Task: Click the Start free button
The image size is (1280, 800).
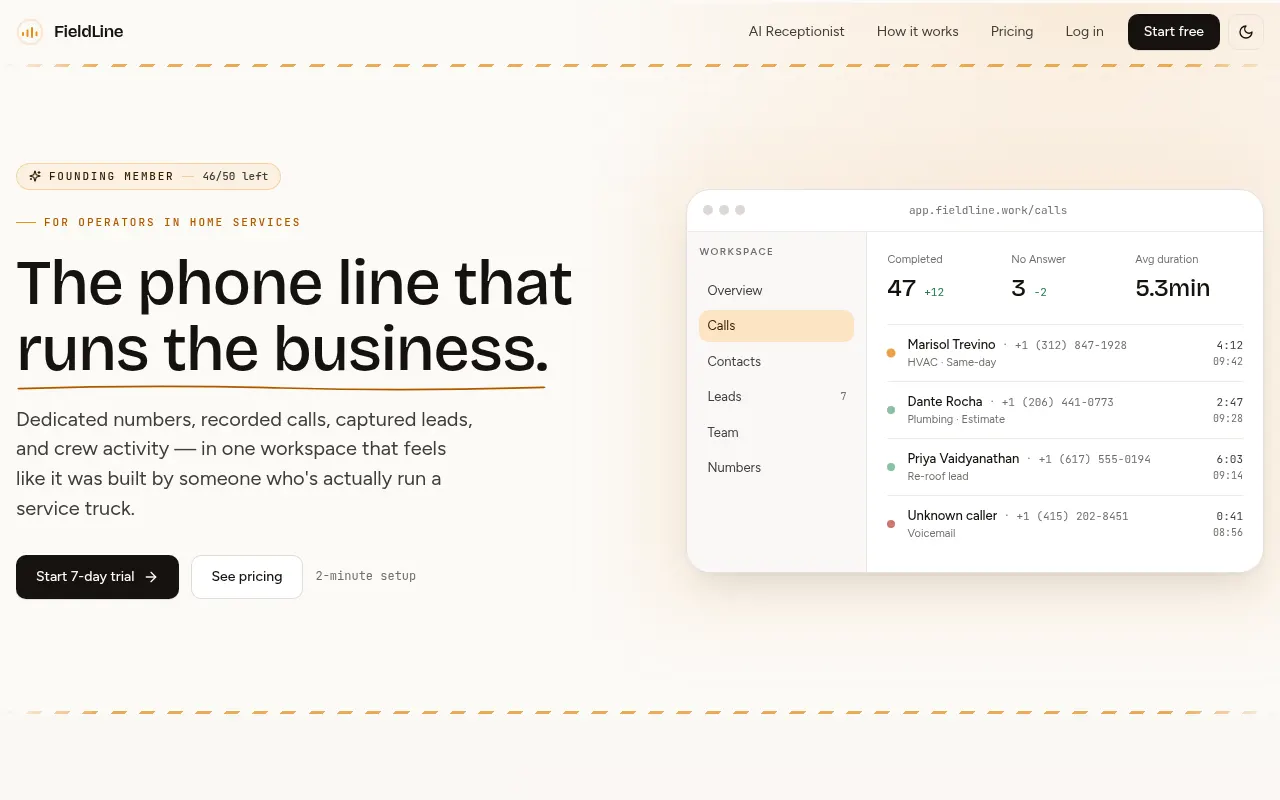Action: click(x=1174, y=32)
